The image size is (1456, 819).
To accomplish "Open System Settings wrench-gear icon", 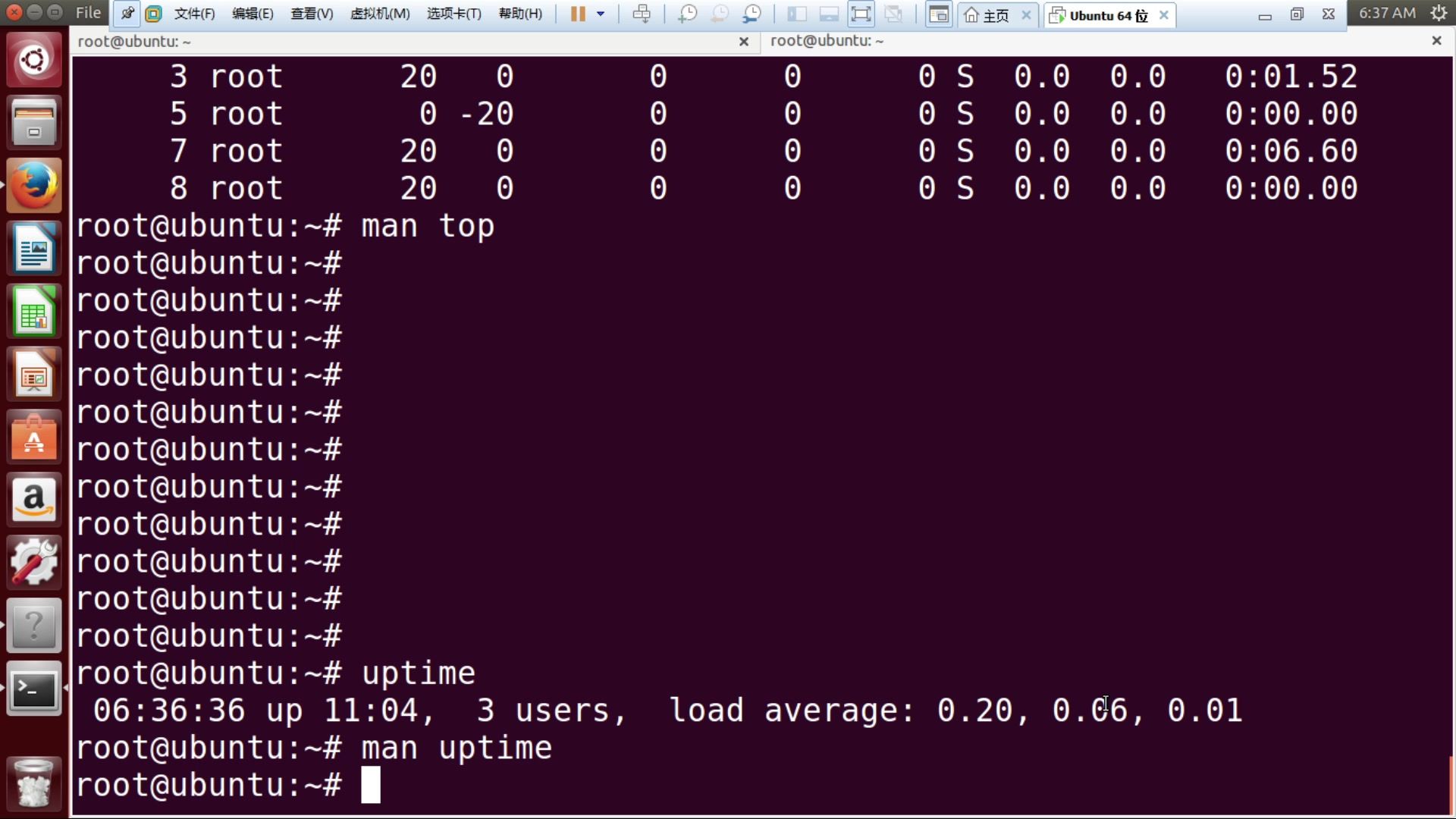I will [x=34, y=563].
